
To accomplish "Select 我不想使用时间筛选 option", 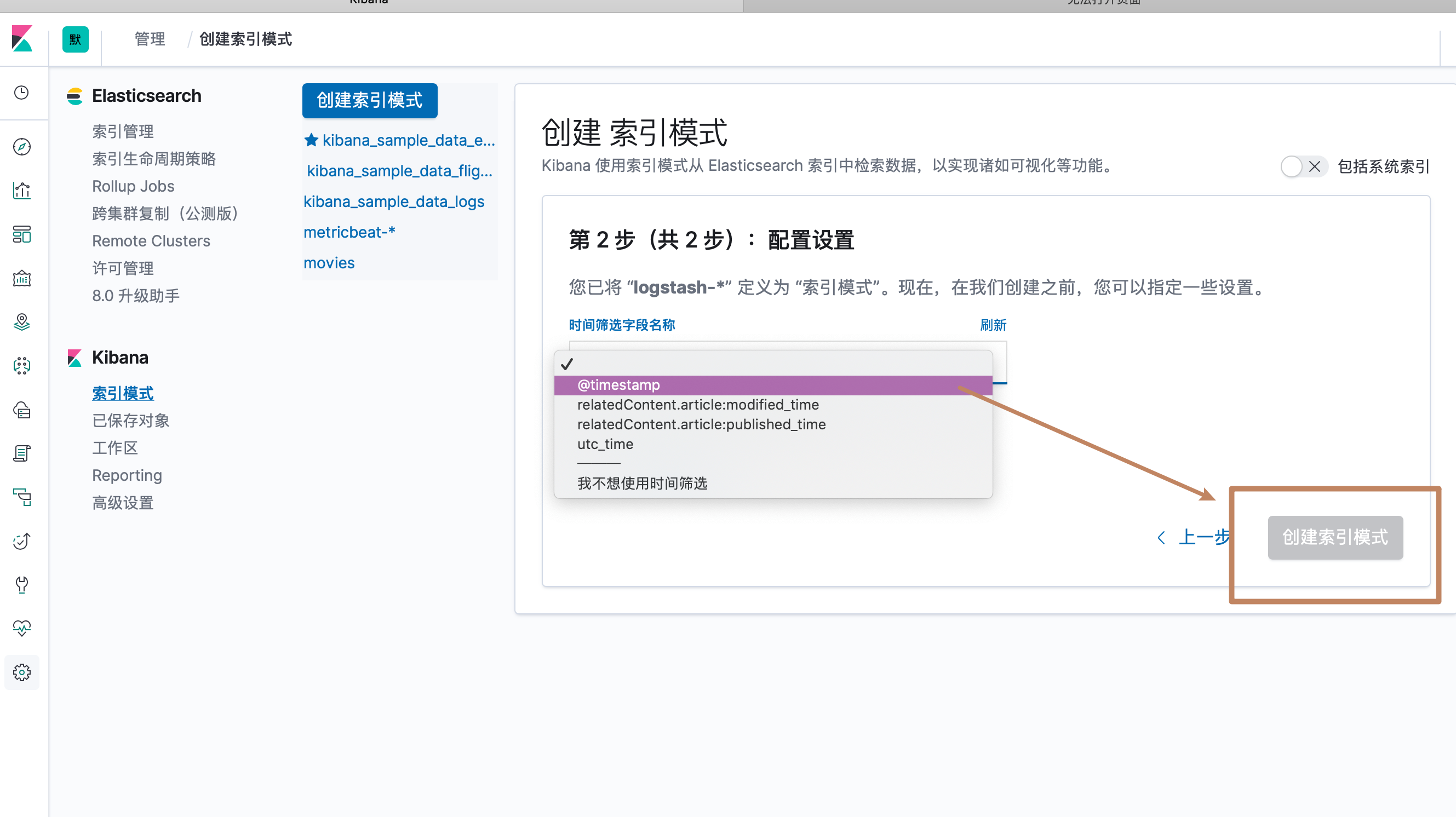I will point(642,484).
